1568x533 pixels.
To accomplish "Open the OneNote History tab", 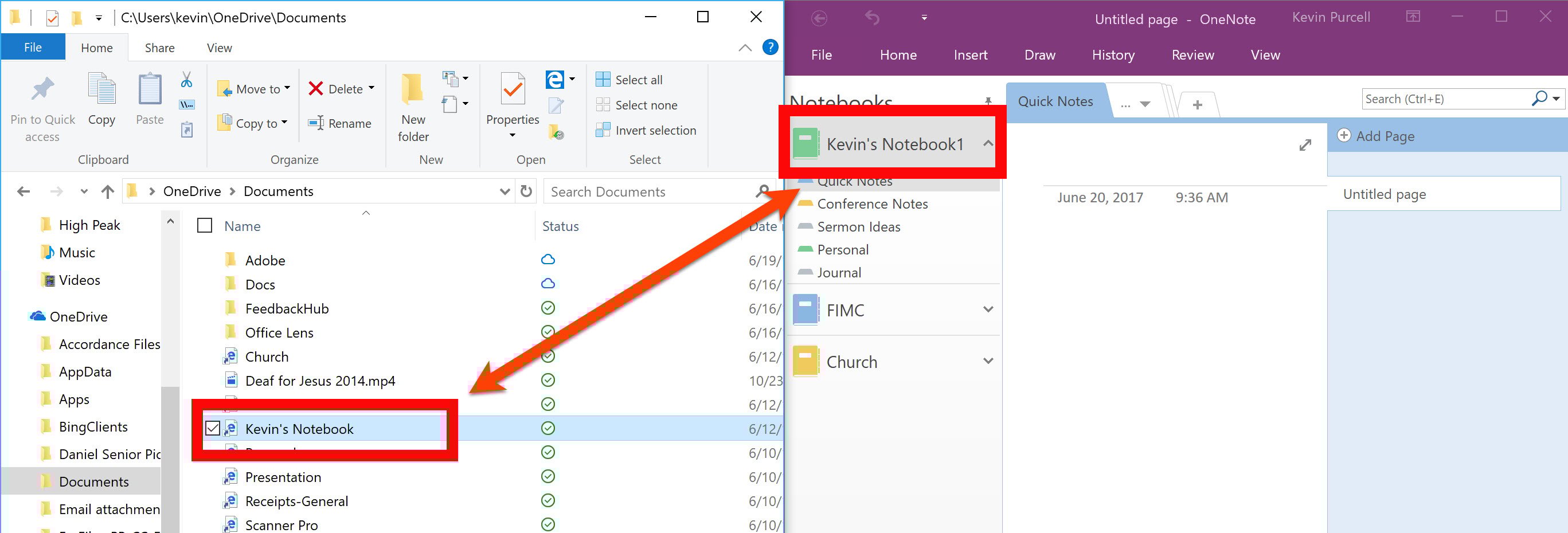I will [x=1113, y=55].
